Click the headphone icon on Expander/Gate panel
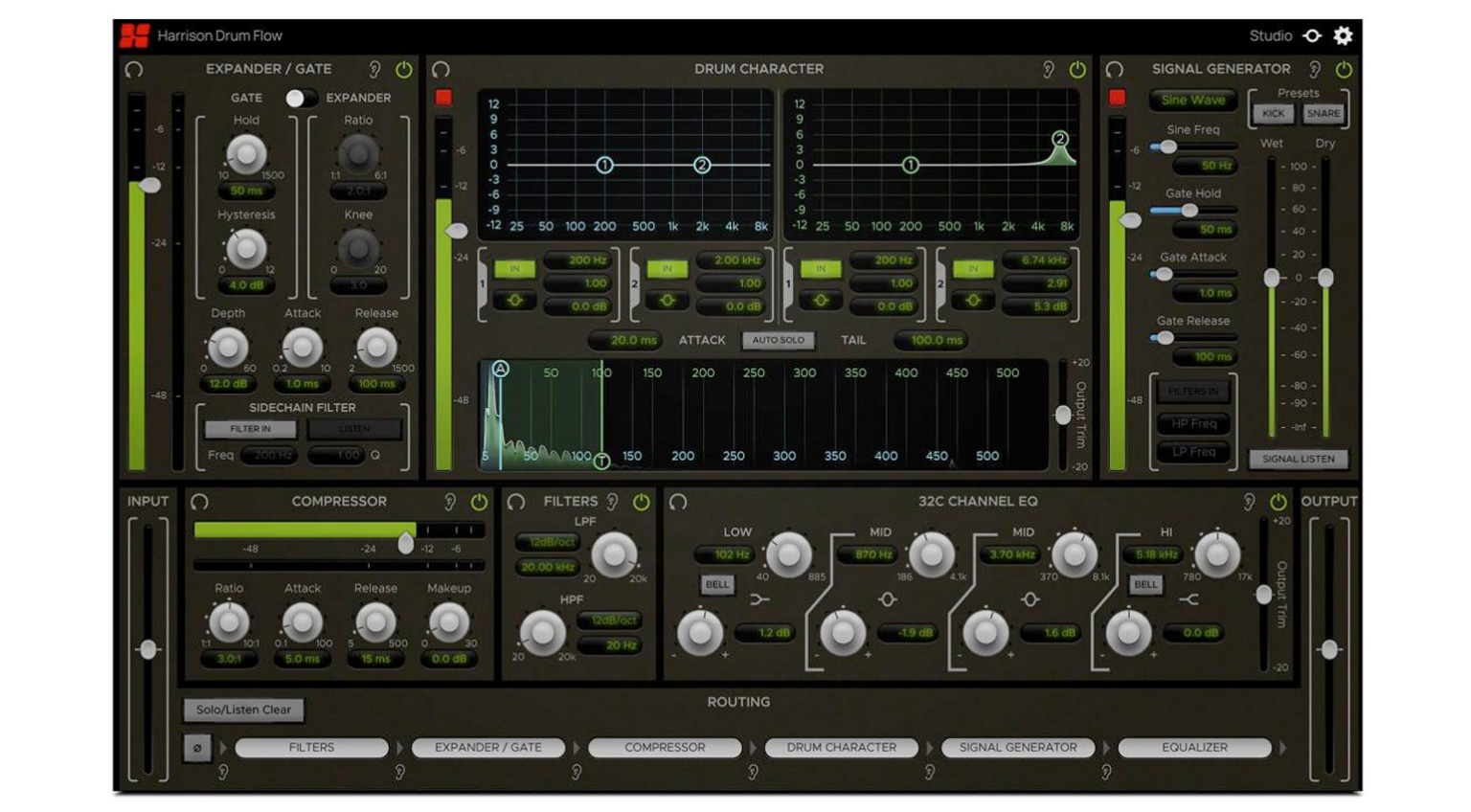This screenshot has height=812, width=1471. pos(133,70)
